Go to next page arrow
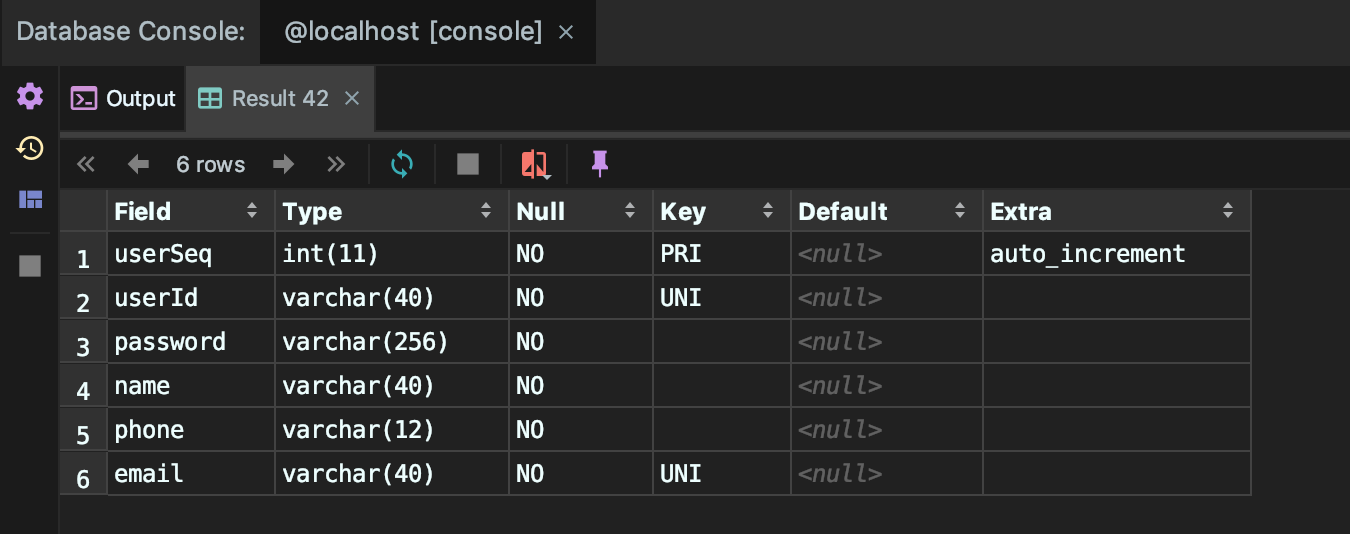Image resolution: width=1350 pixels, height=534 pixels. (x=284, y=164)
